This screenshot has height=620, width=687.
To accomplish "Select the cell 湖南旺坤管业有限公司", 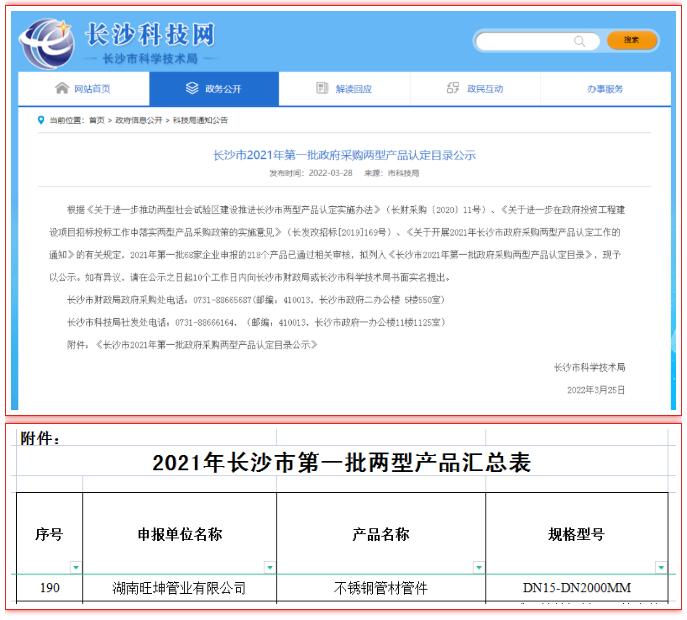I will 179,588.
